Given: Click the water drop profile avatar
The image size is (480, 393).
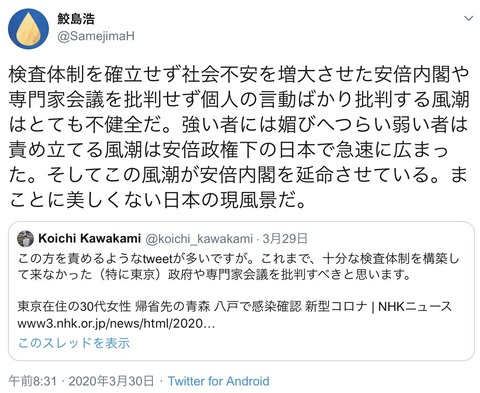Looking at the screenshot, I should (28, 29).
